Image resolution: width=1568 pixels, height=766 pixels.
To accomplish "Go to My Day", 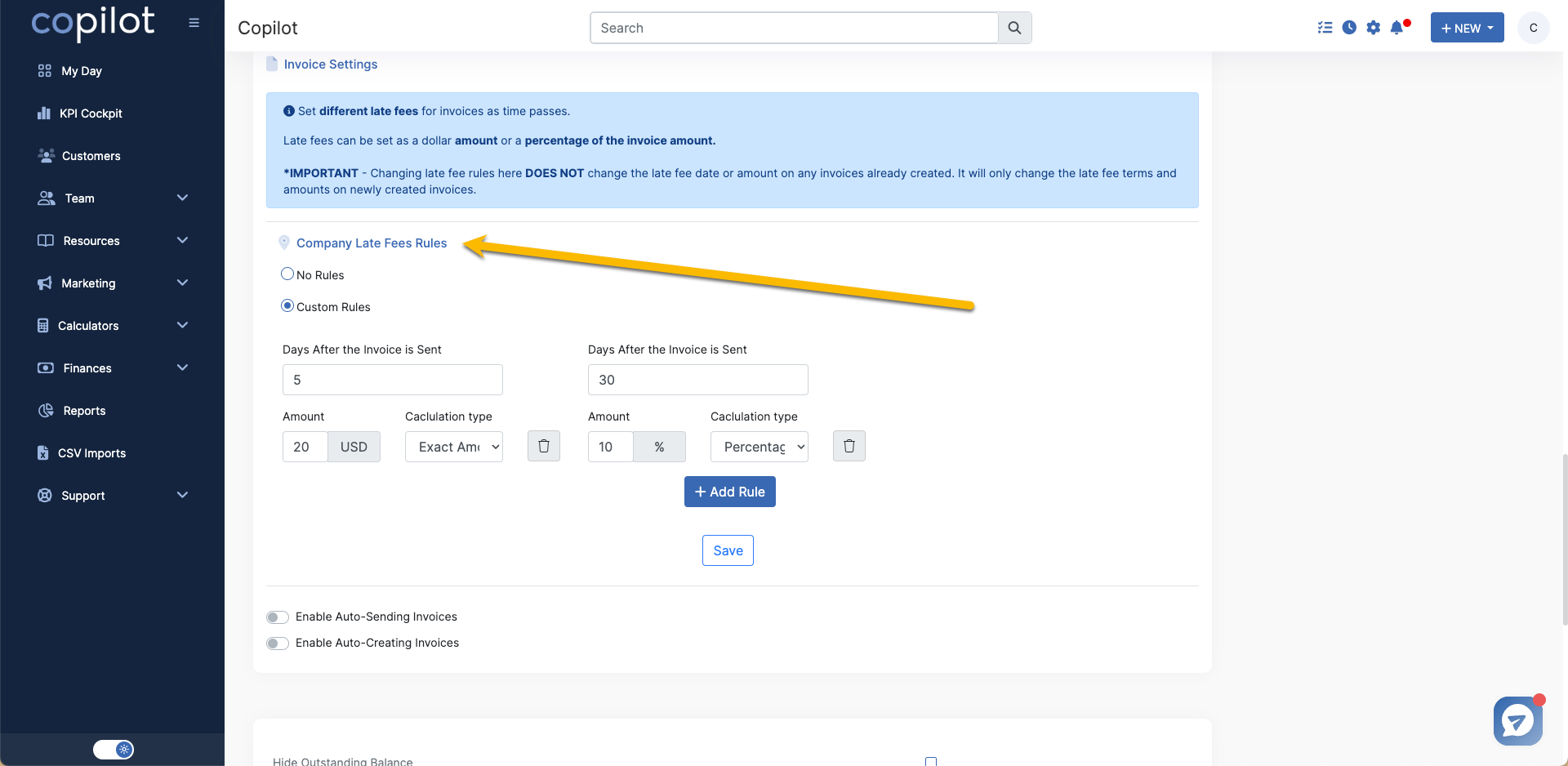I will click(x=82, y=71).
